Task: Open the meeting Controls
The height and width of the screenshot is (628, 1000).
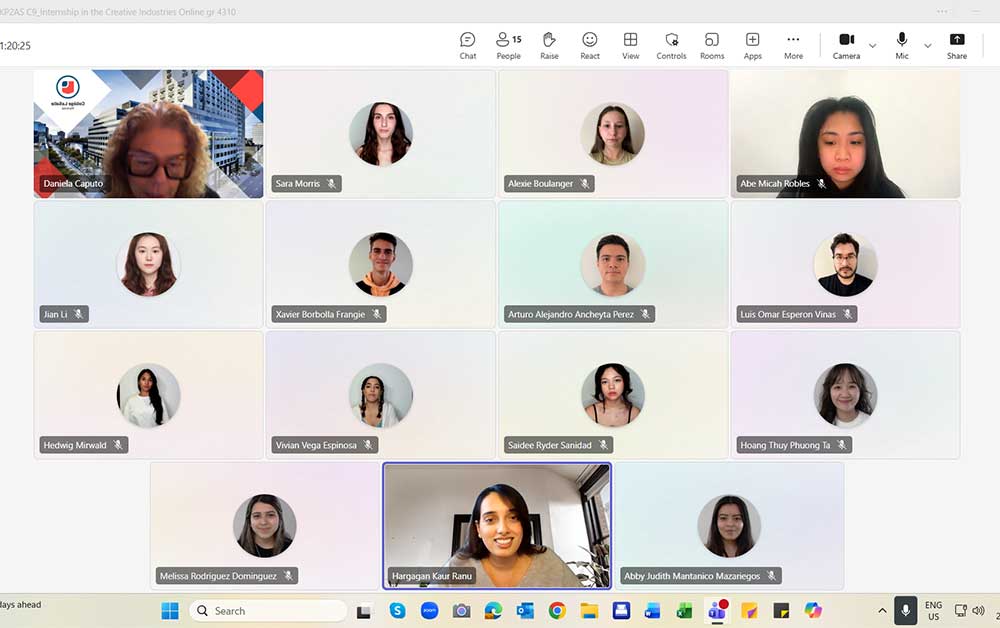Action: pos(671,45)
